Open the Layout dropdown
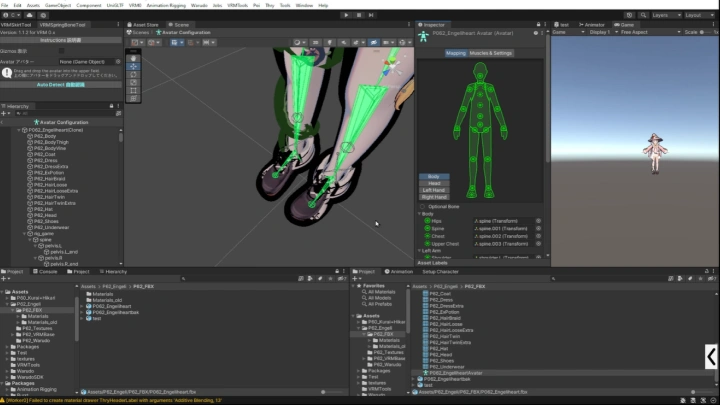The width and height of the screenshot is (720, 405). 698,15
